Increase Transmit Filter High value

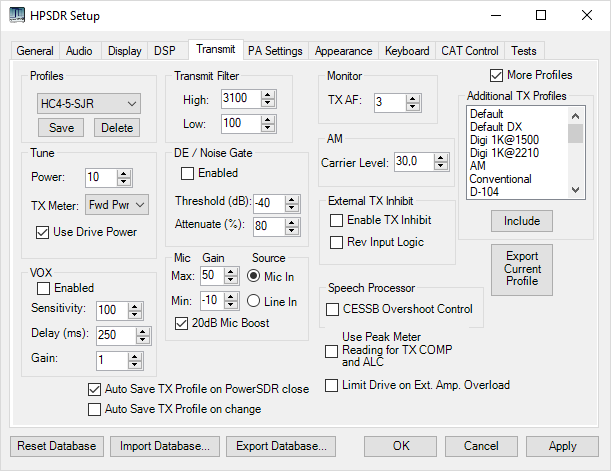[x=268, y=95]
